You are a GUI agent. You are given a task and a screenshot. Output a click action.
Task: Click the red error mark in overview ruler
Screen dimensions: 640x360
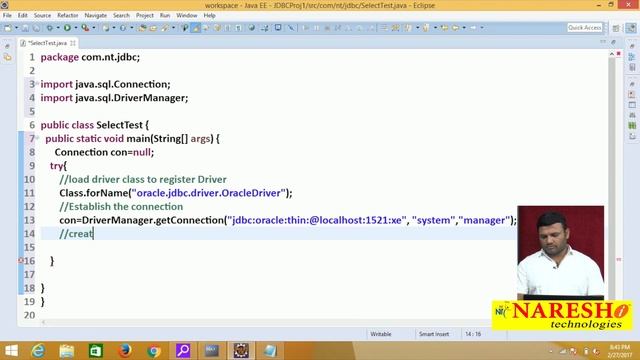click(619, 260)
